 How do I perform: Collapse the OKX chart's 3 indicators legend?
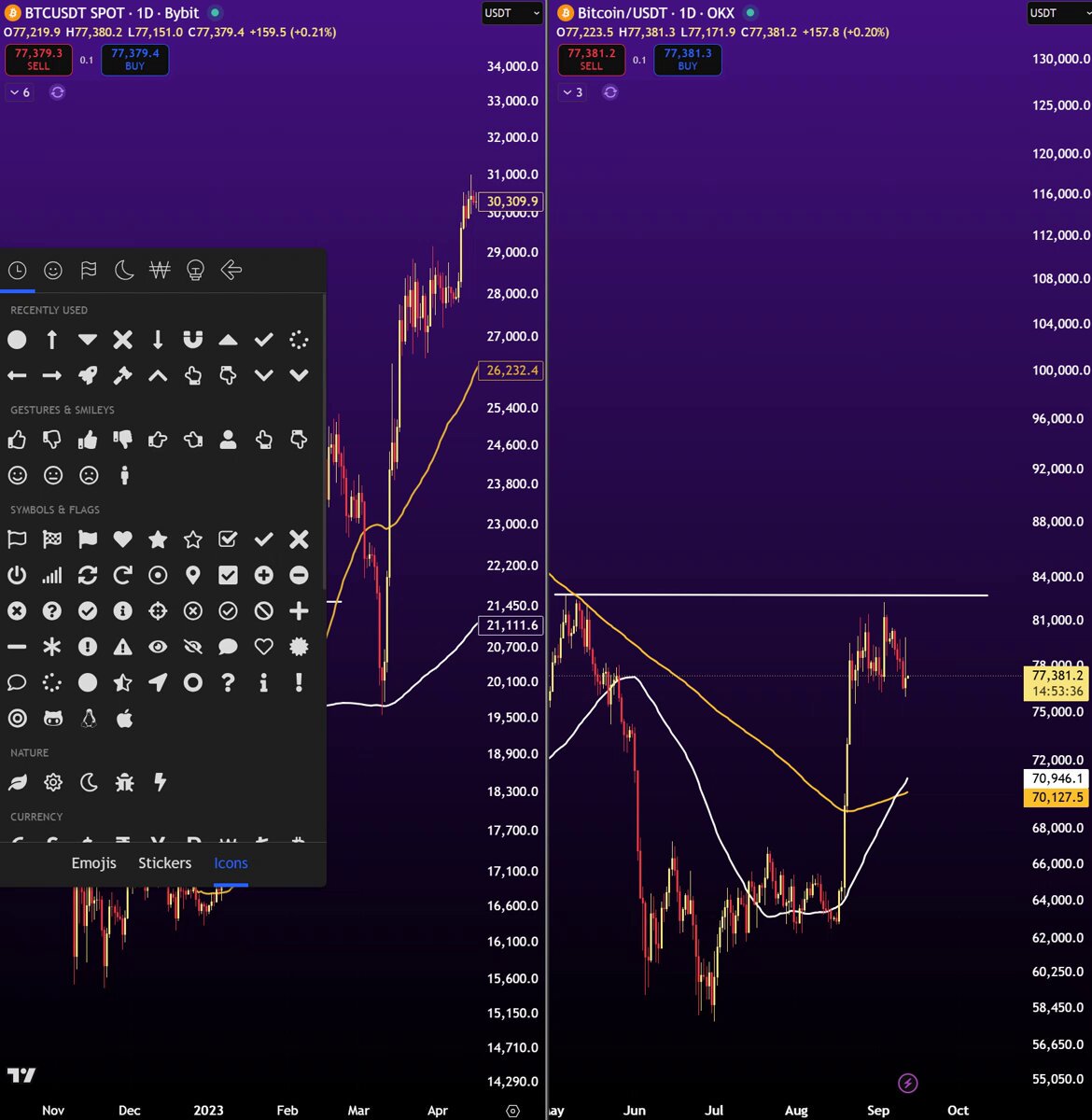click(572, 92)
